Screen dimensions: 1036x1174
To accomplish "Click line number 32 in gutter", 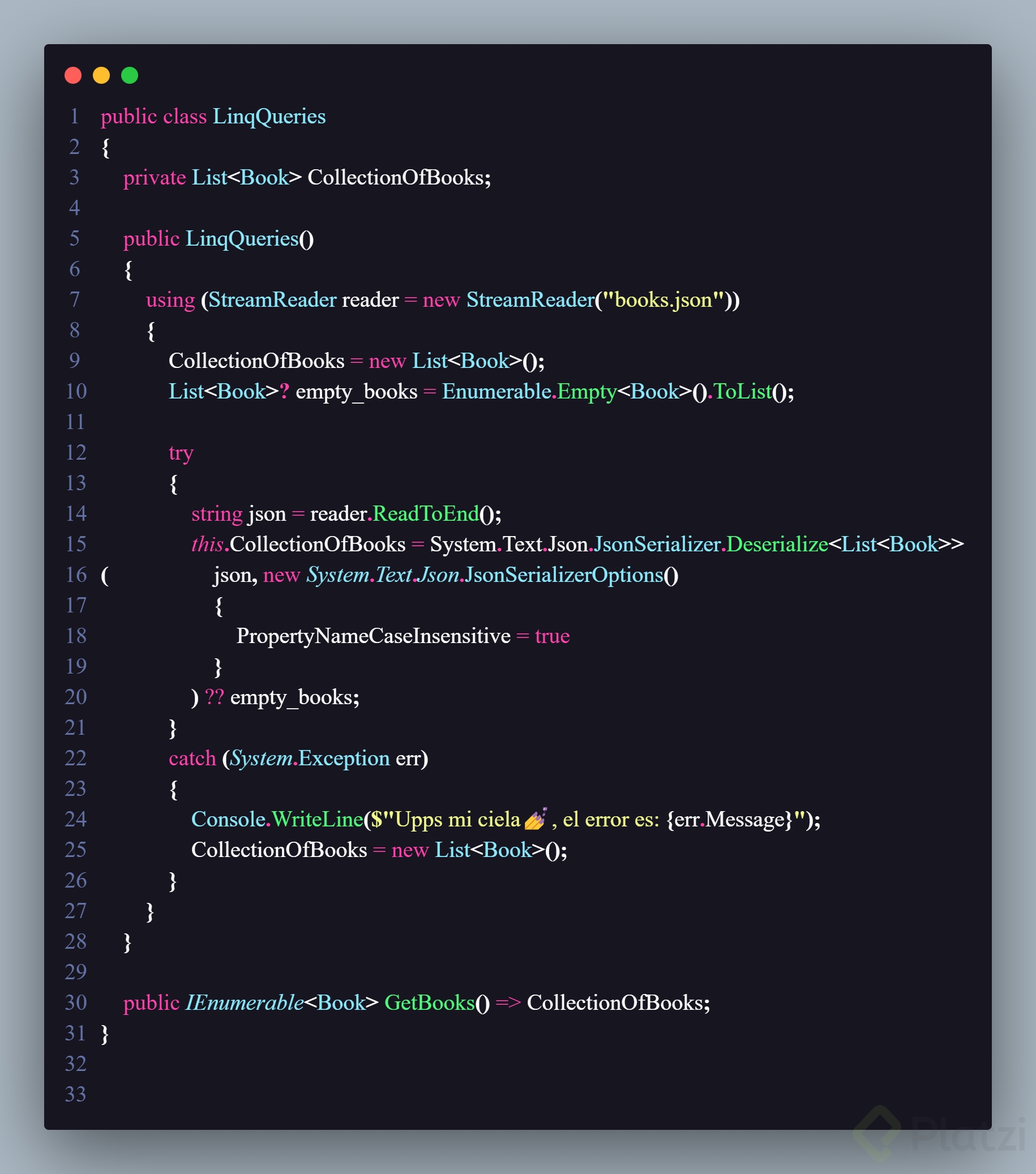I will (75, 1064).
